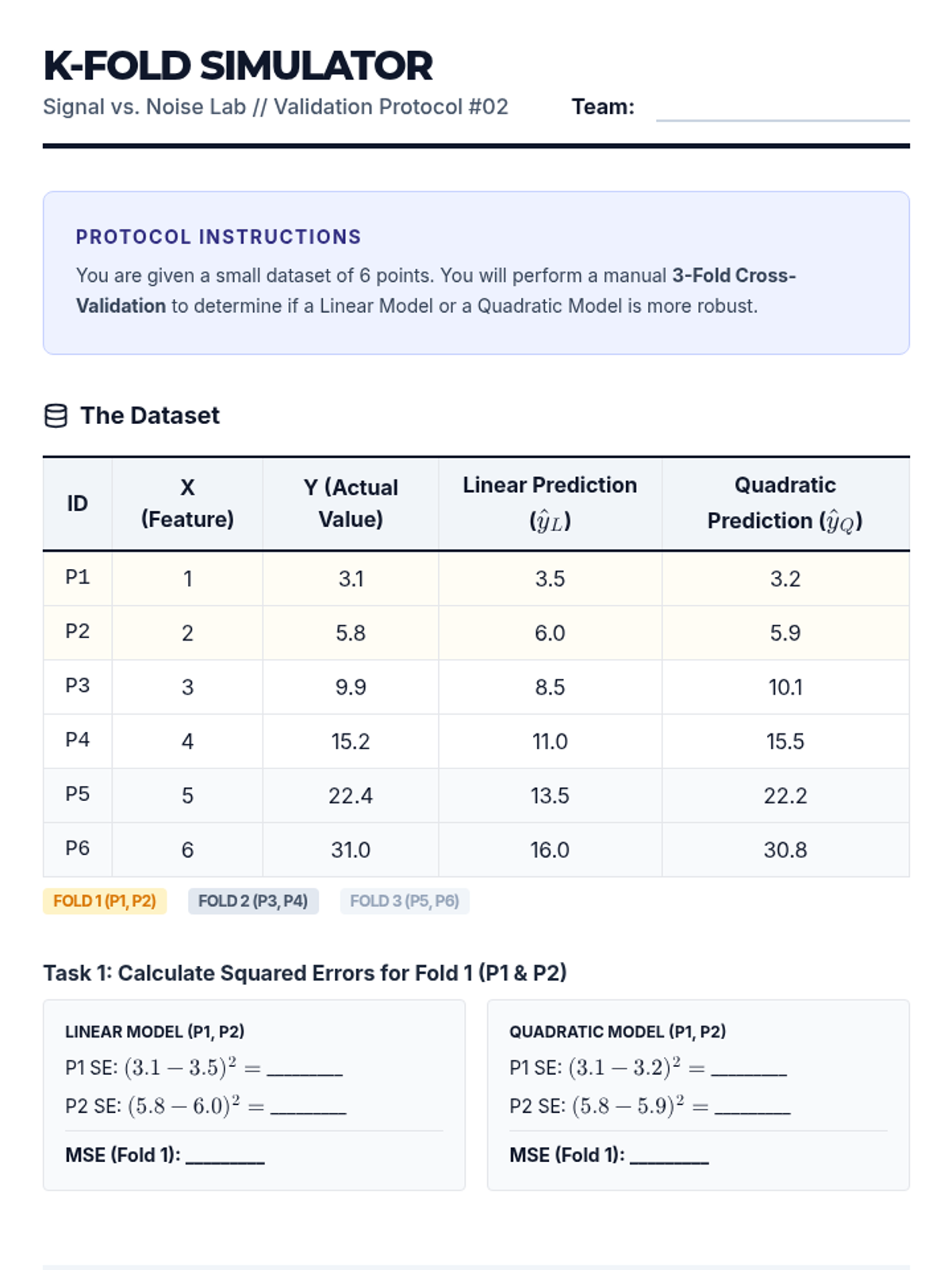Click the database icon beside The Dataset

[x=56, y=415]
